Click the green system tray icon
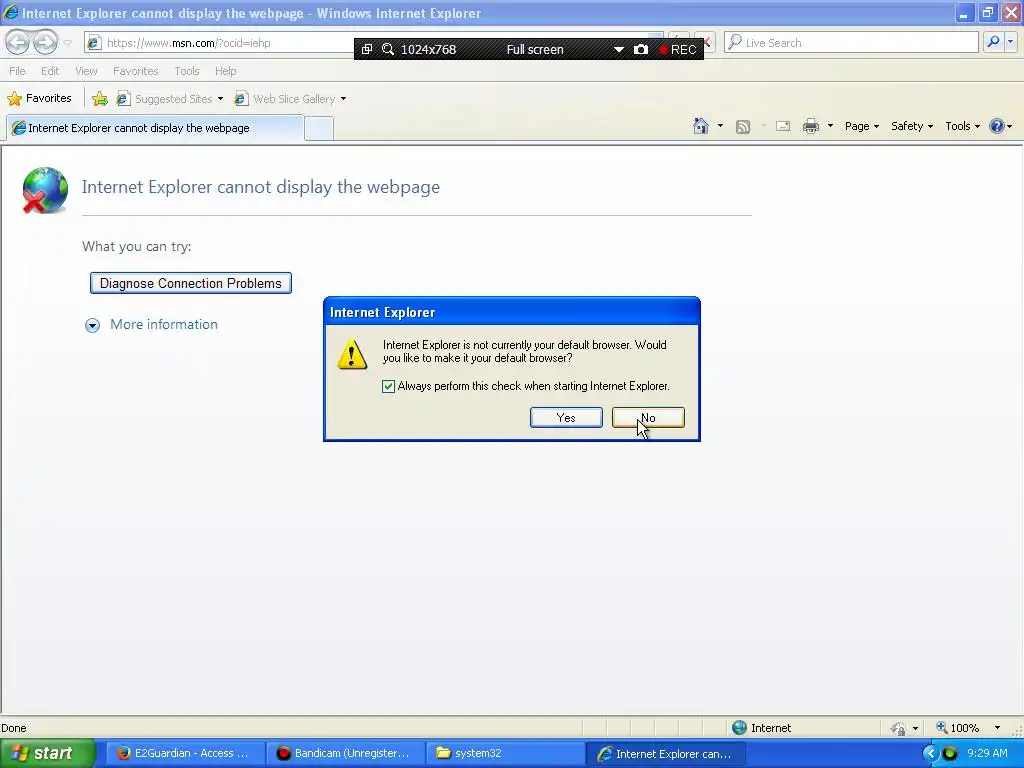The image size is (1024, 768). (950, 754)
